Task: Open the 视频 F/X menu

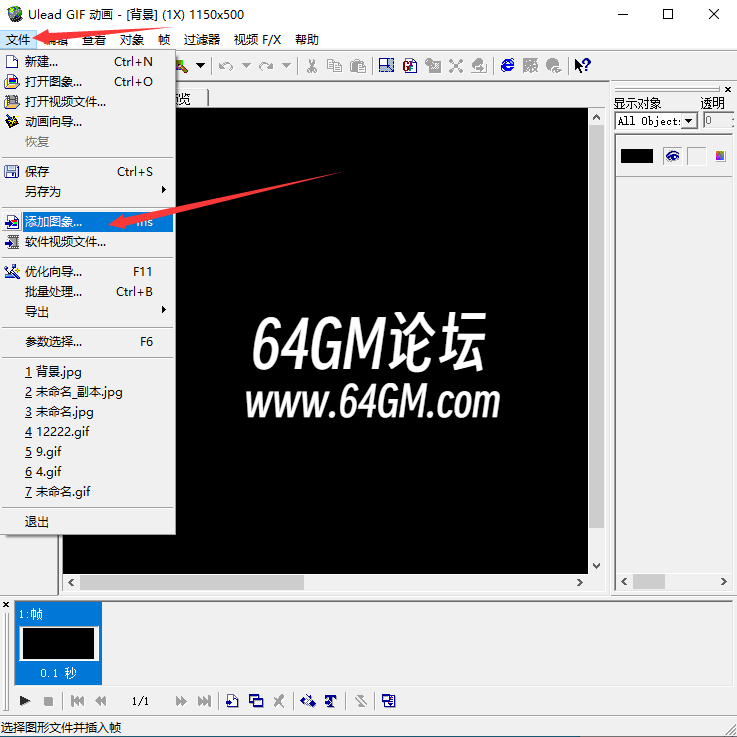Action: [x=257, y=39]
